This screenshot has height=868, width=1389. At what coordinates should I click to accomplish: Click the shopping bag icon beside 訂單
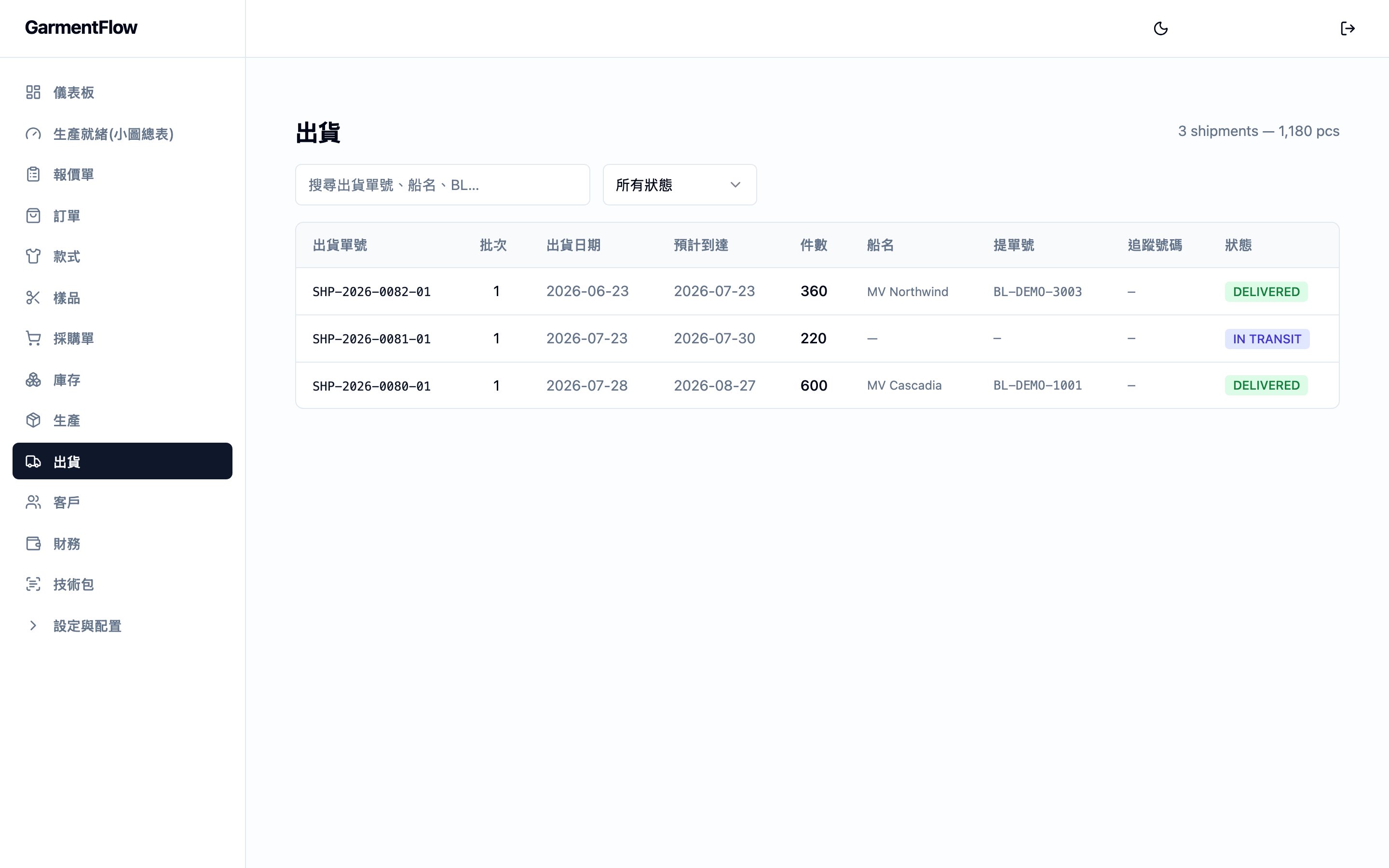tap(33, 216)
